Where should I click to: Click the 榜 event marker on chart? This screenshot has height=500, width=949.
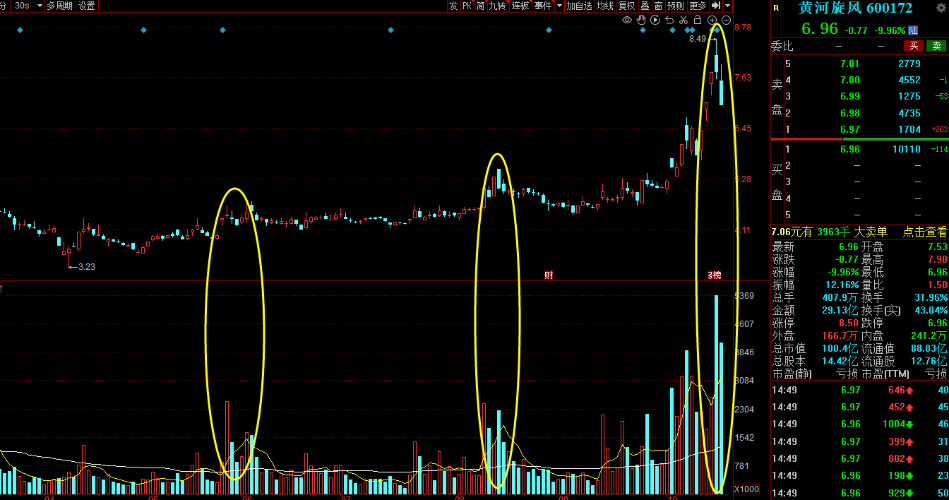point(715,275)
